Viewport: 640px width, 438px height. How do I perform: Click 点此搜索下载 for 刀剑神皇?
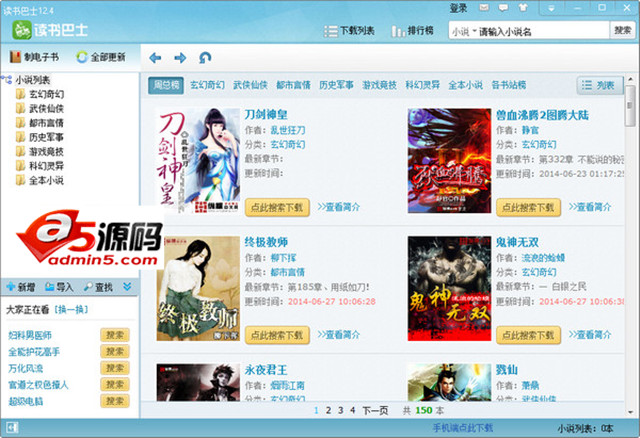(x=277, y=207)
